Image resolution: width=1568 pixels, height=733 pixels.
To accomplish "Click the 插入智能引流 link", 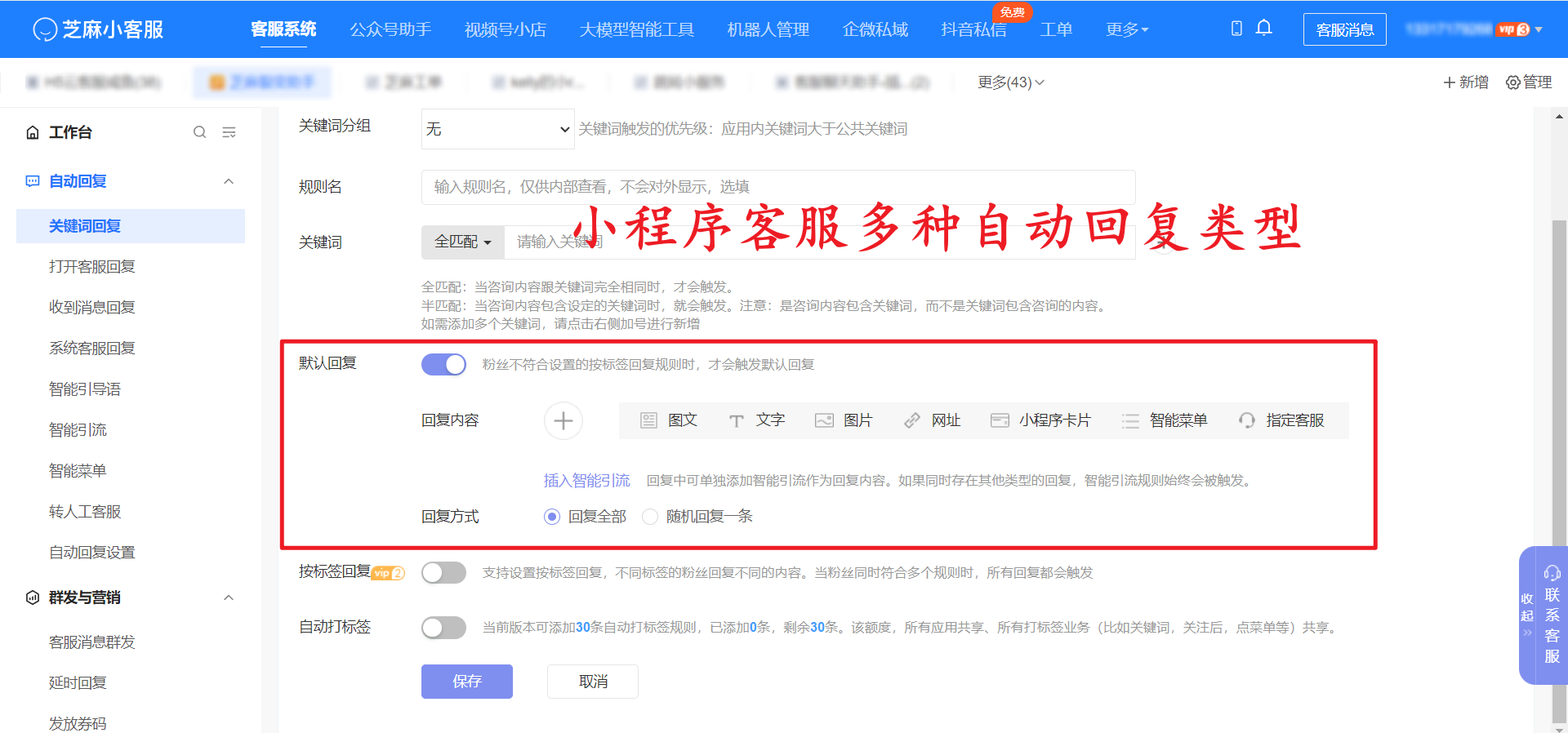I will coord(587,481).
